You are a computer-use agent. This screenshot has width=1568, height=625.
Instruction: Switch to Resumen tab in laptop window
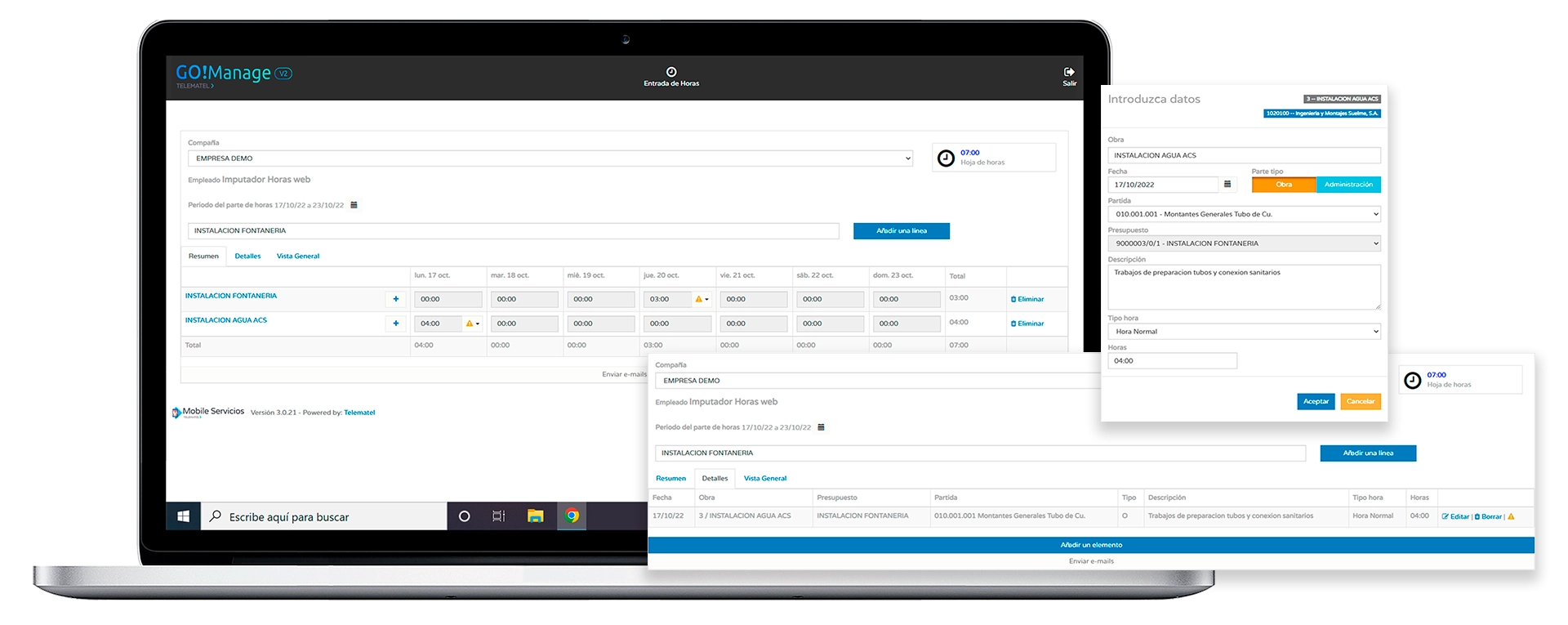click(203, 257)
